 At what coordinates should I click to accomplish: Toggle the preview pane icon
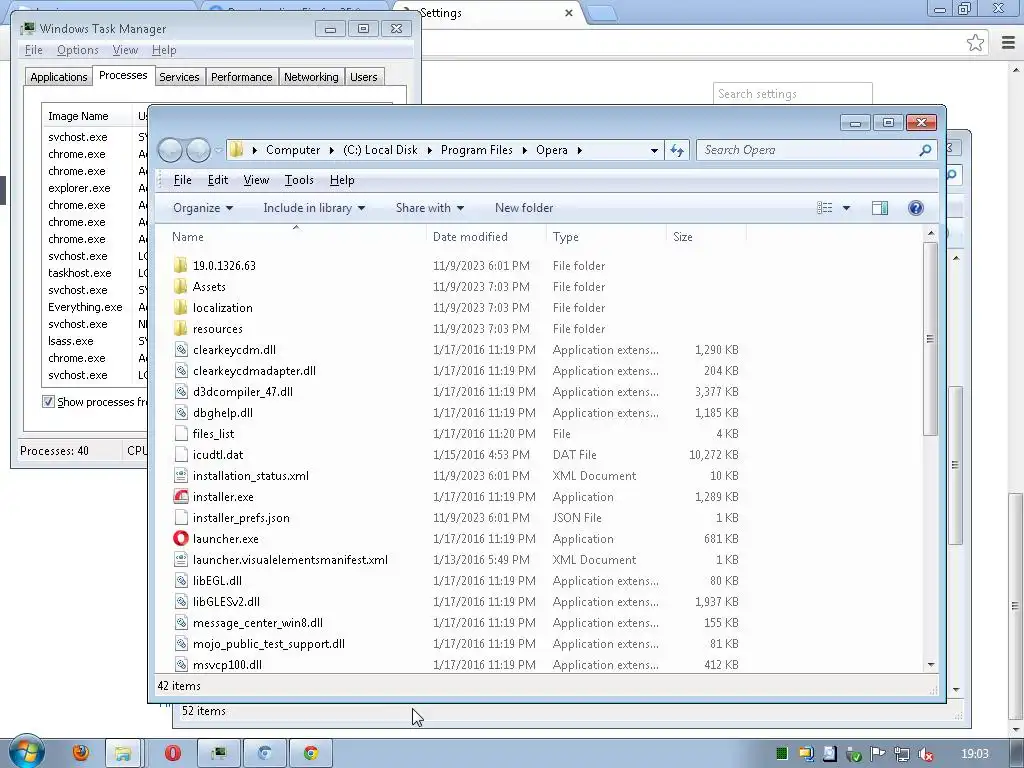click(x=880, y=208)
